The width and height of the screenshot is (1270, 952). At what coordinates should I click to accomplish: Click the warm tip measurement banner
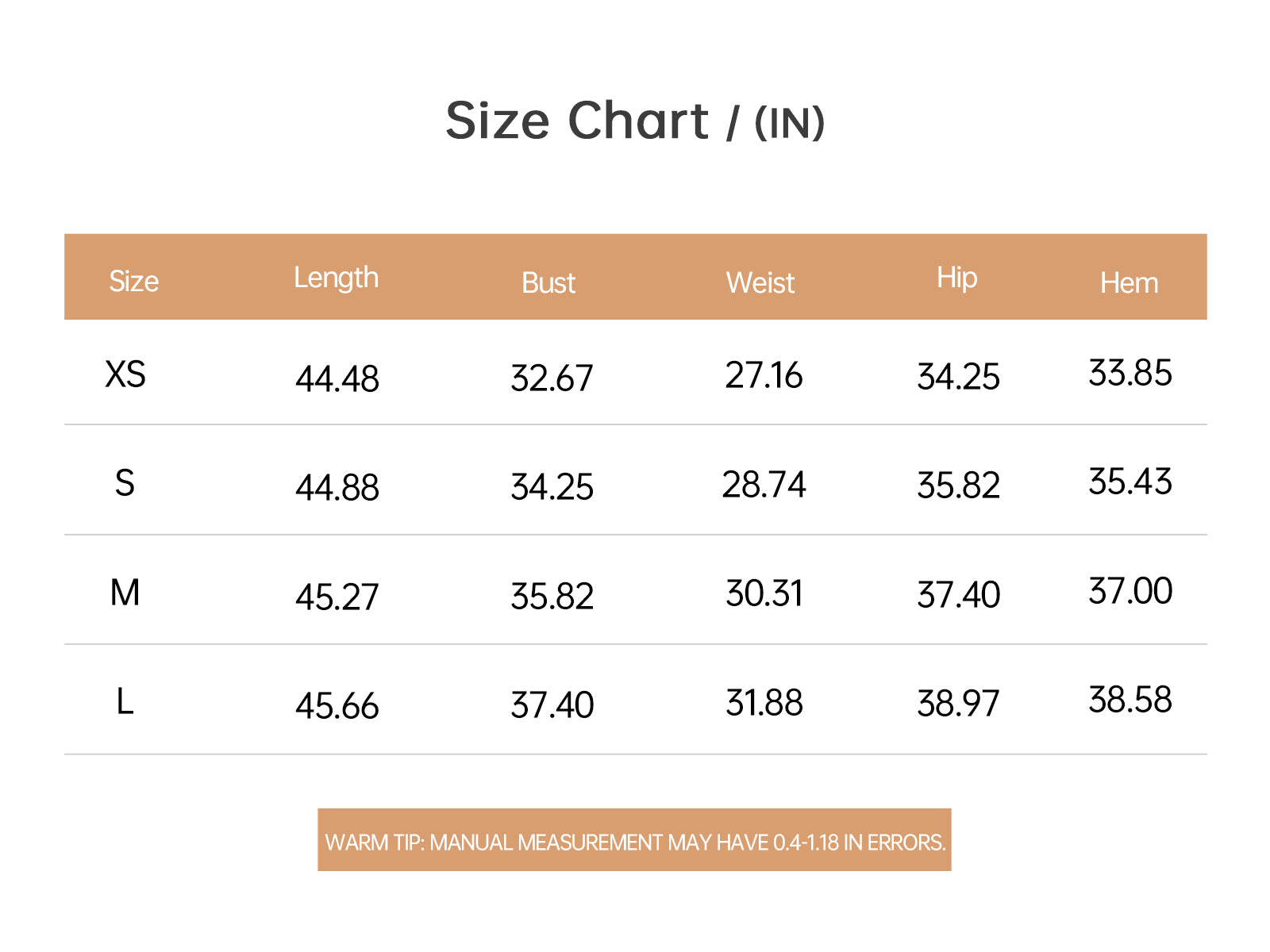634,840
